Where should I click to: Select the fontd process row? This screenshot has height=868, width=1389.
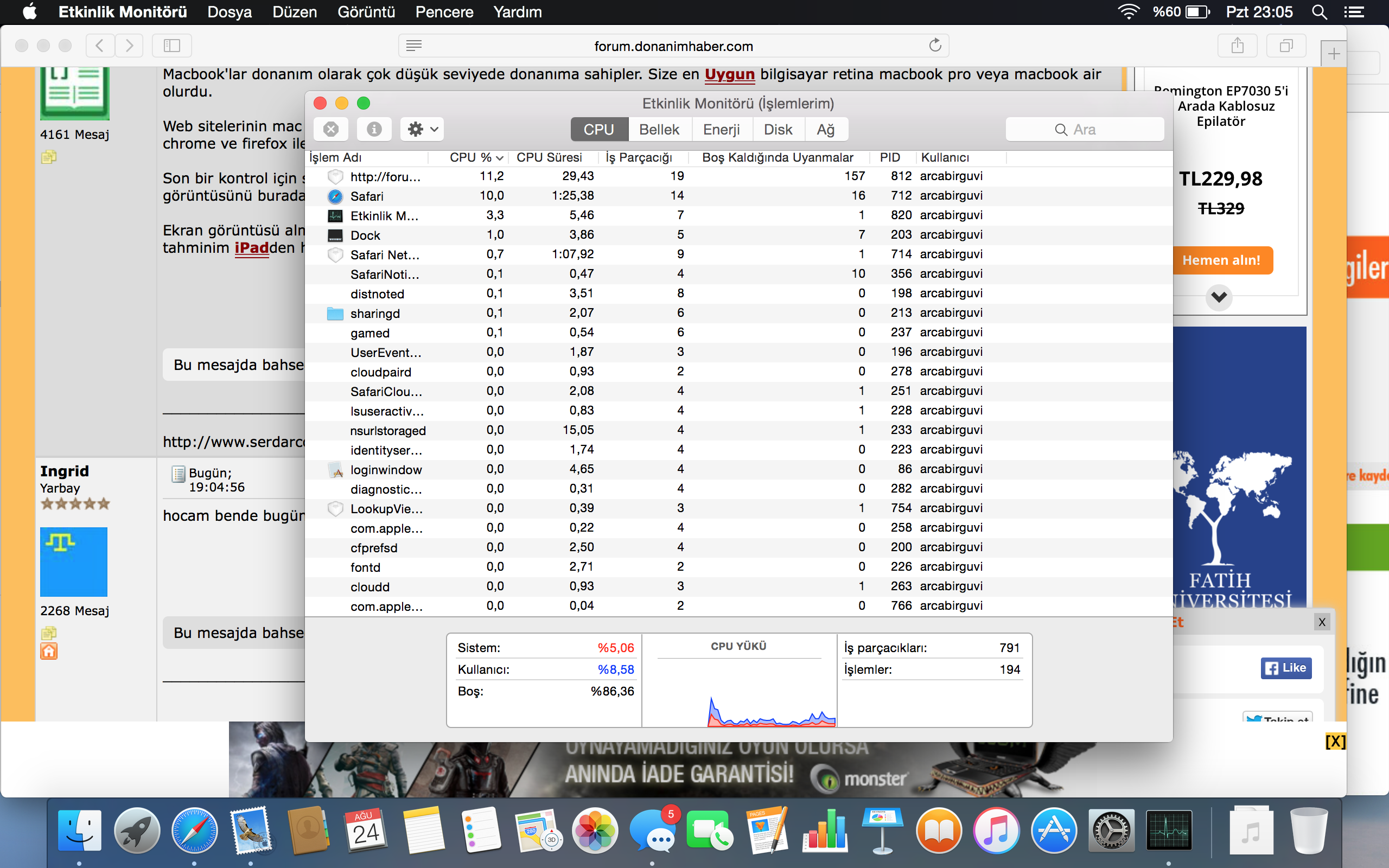click(738, 566)
